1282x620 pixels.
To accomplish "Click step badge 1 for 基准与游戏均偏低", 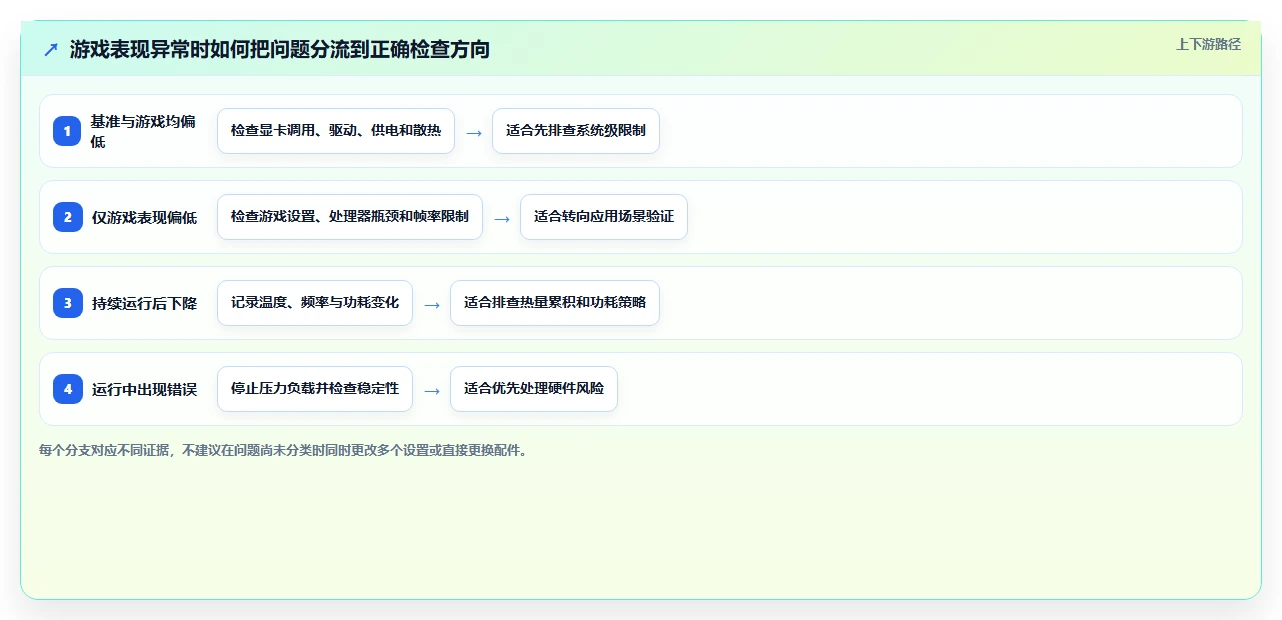I will coord(68,131).
